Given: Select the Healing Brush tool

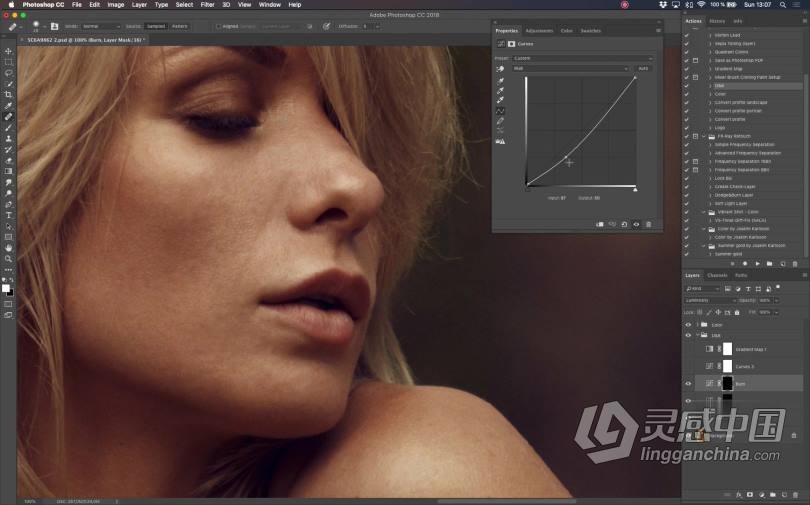Looking at the screenshot, I should (8, 117).
